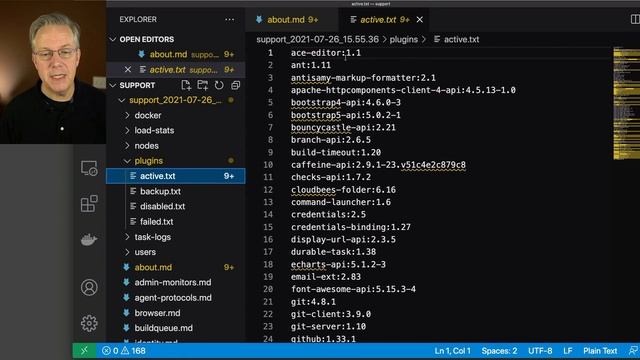
Task: Collapse all folders in explorer
Action: pyautogui.click(x=236, y=85)
